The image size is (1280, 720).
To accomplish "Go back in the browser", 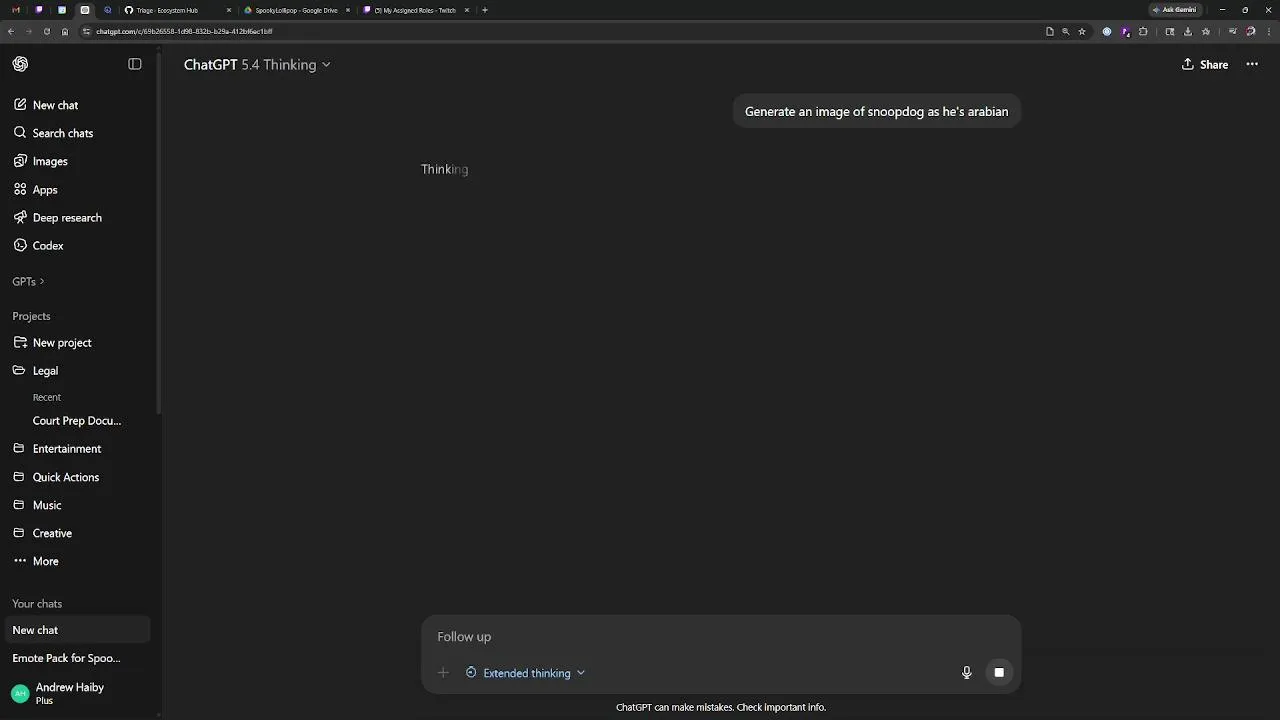I will coord(11,31).
